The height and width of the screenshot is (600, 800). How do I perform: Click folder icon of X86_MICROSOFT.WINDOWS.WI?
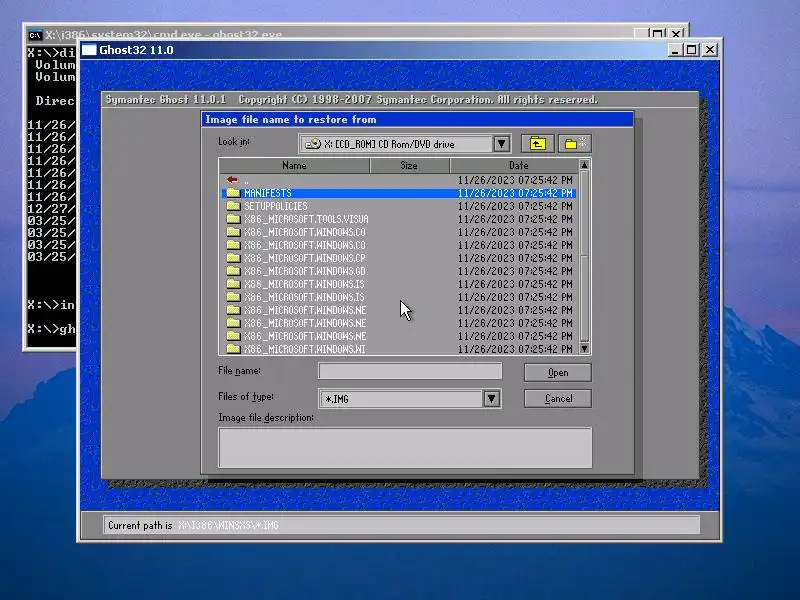[233, 349]
